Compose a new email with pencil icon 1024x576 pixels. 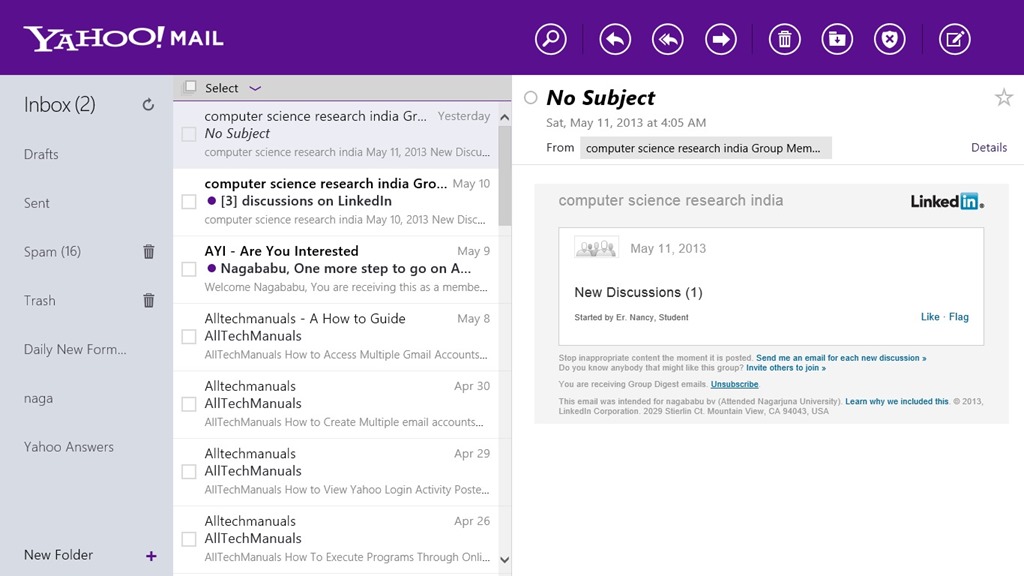click(954, 39)
